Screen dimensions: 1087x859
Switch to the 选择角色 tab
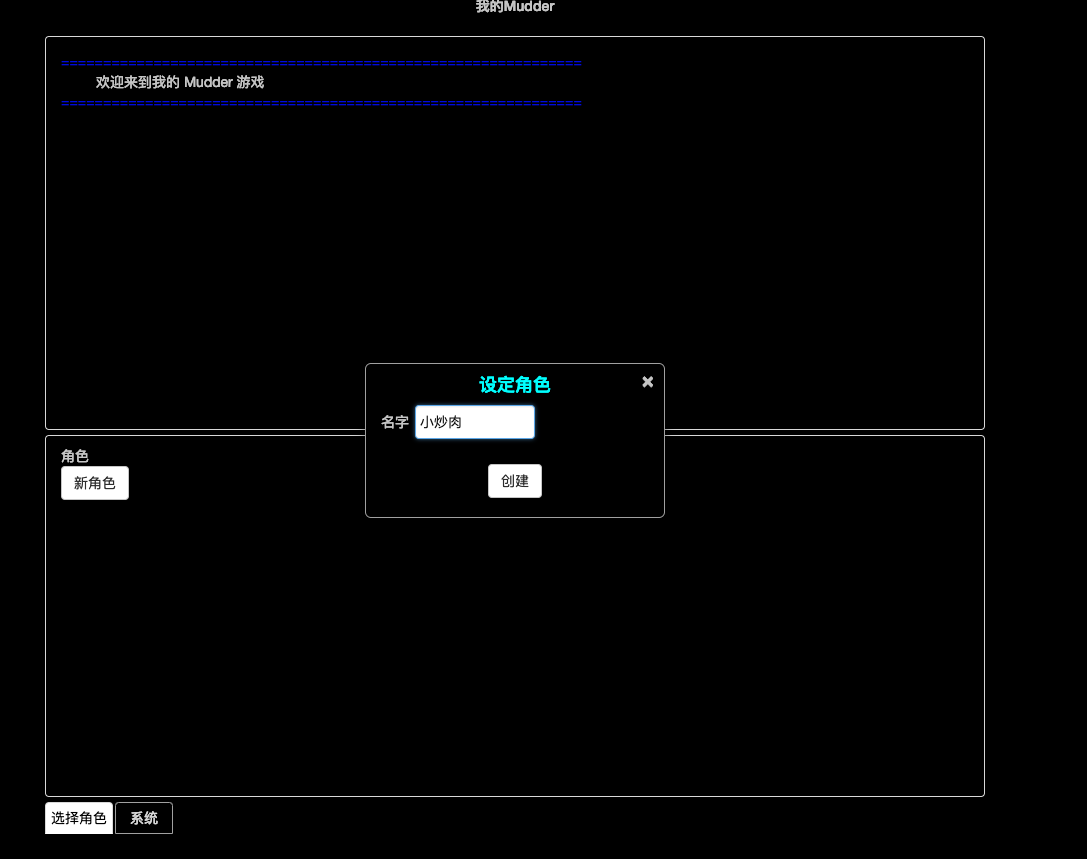click(x=79, y=818)
